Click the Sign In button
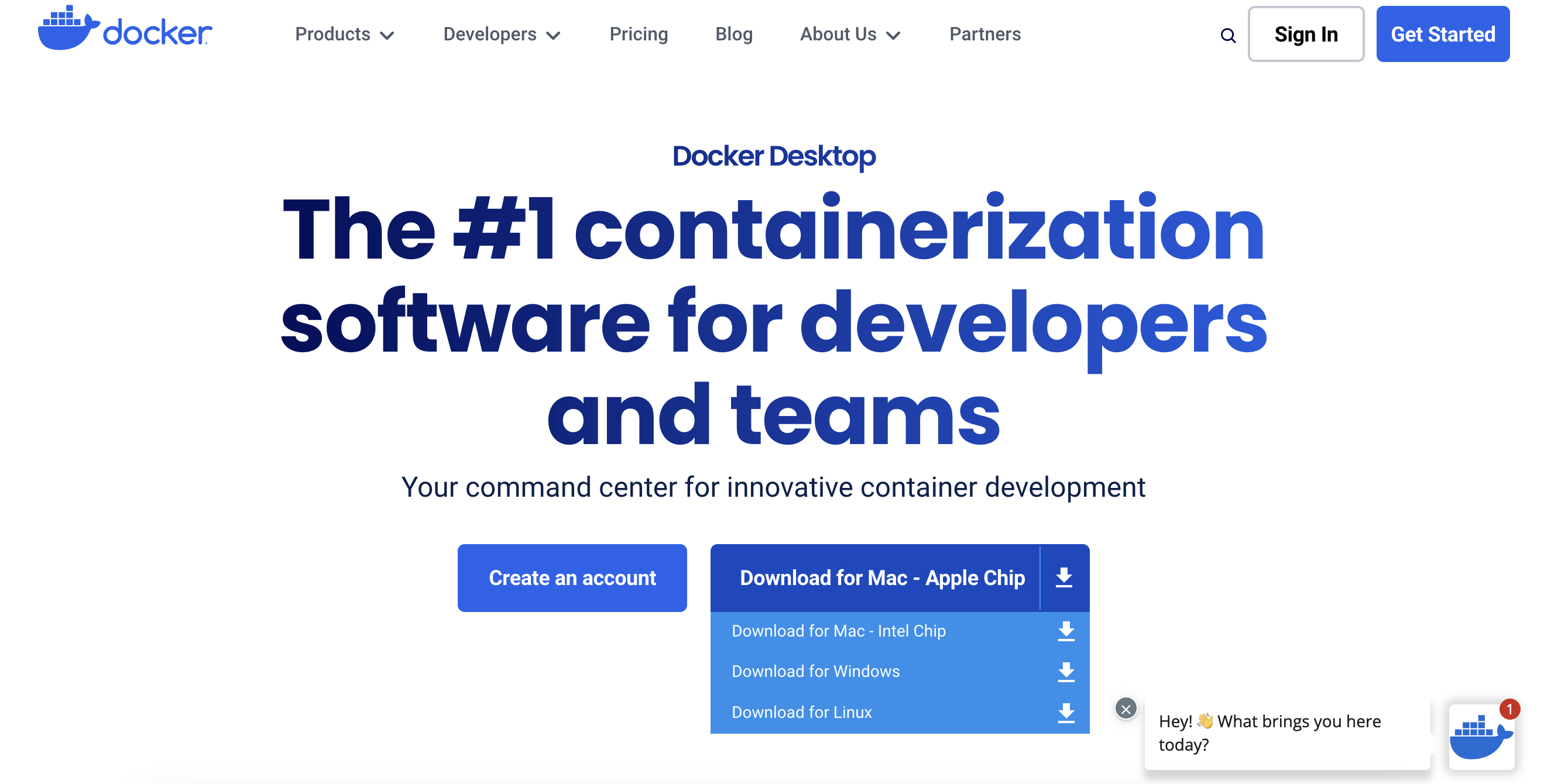Image resolution: width=1544 pixels, height=784 pixels. (1306, 34)
